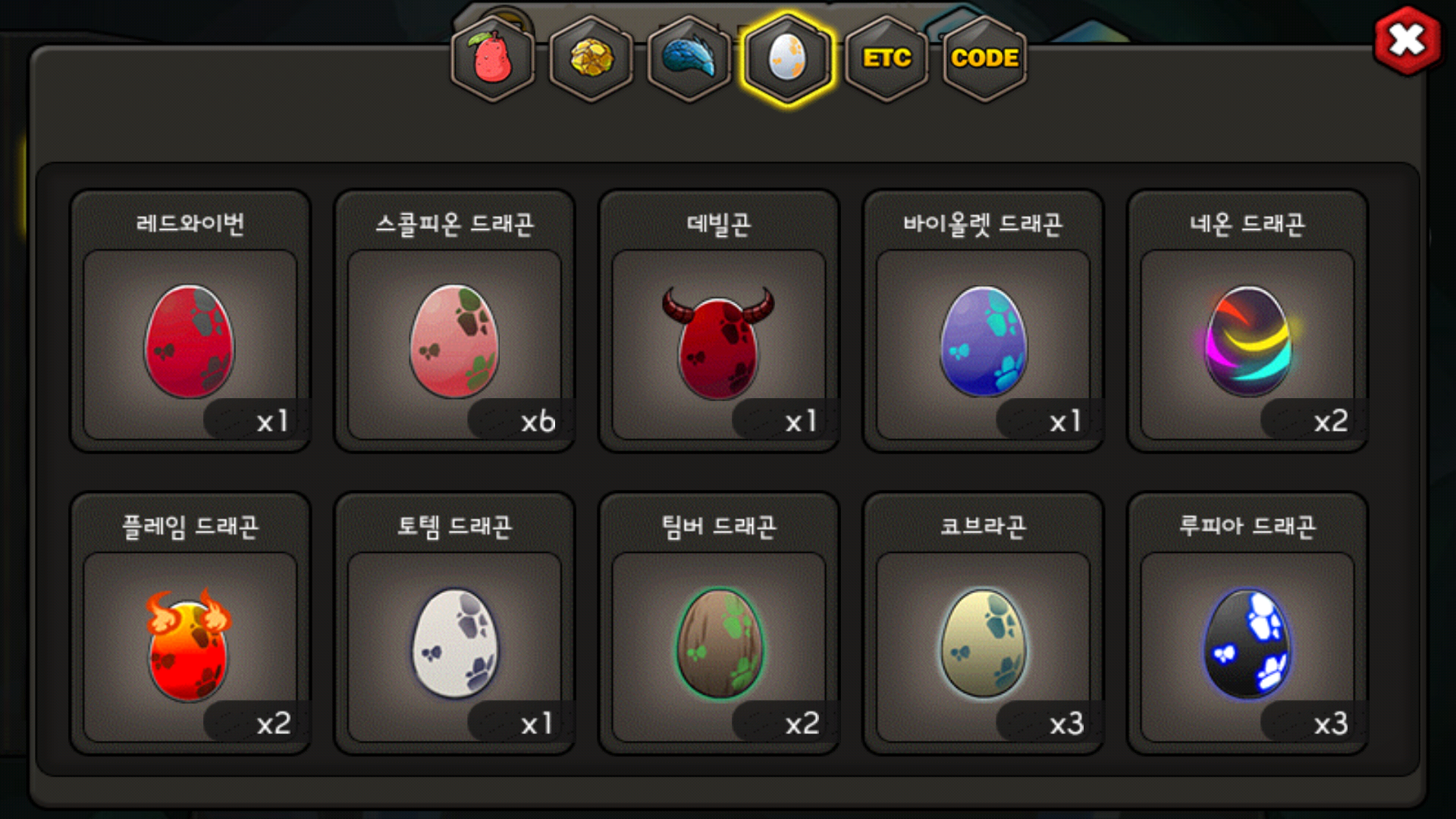This screenshot has height=819, width=1456.
Task: Select the 레드와이번 red egg
Action: pos(190,342)
